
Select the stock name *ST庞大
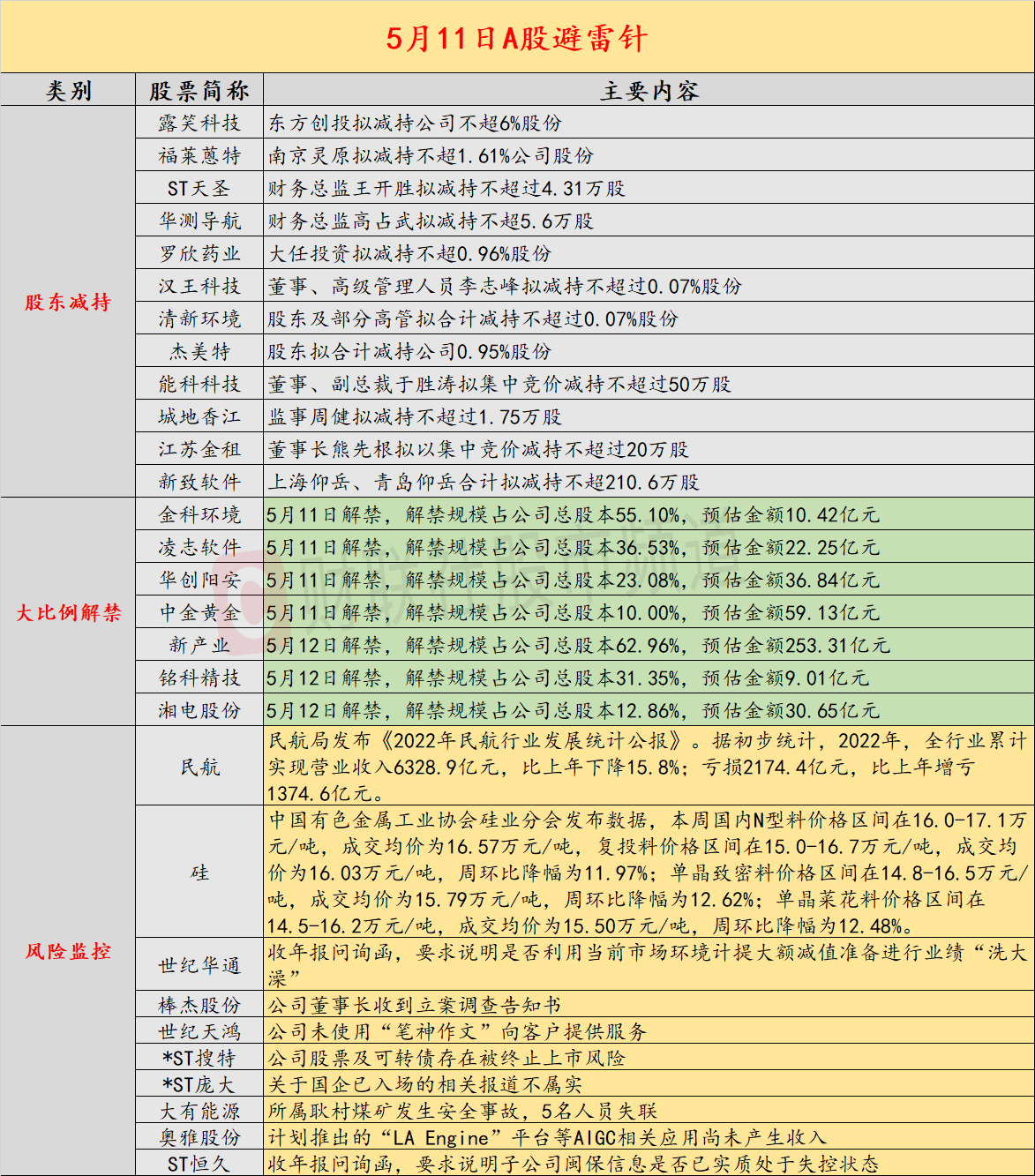click(x=199, y=1084)
